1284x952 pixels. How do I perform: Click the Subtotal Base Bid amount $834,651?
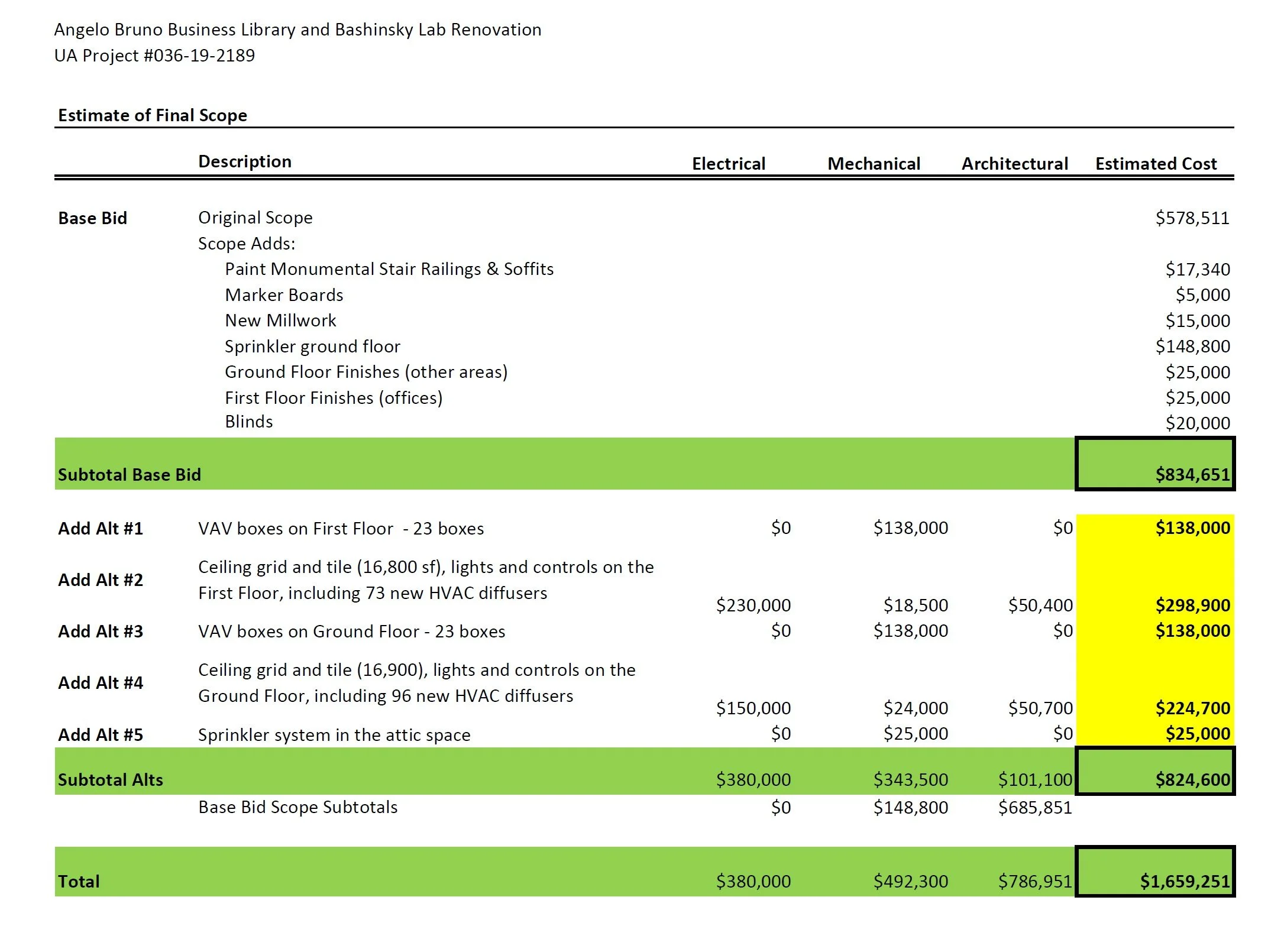tap(1192, 474)
